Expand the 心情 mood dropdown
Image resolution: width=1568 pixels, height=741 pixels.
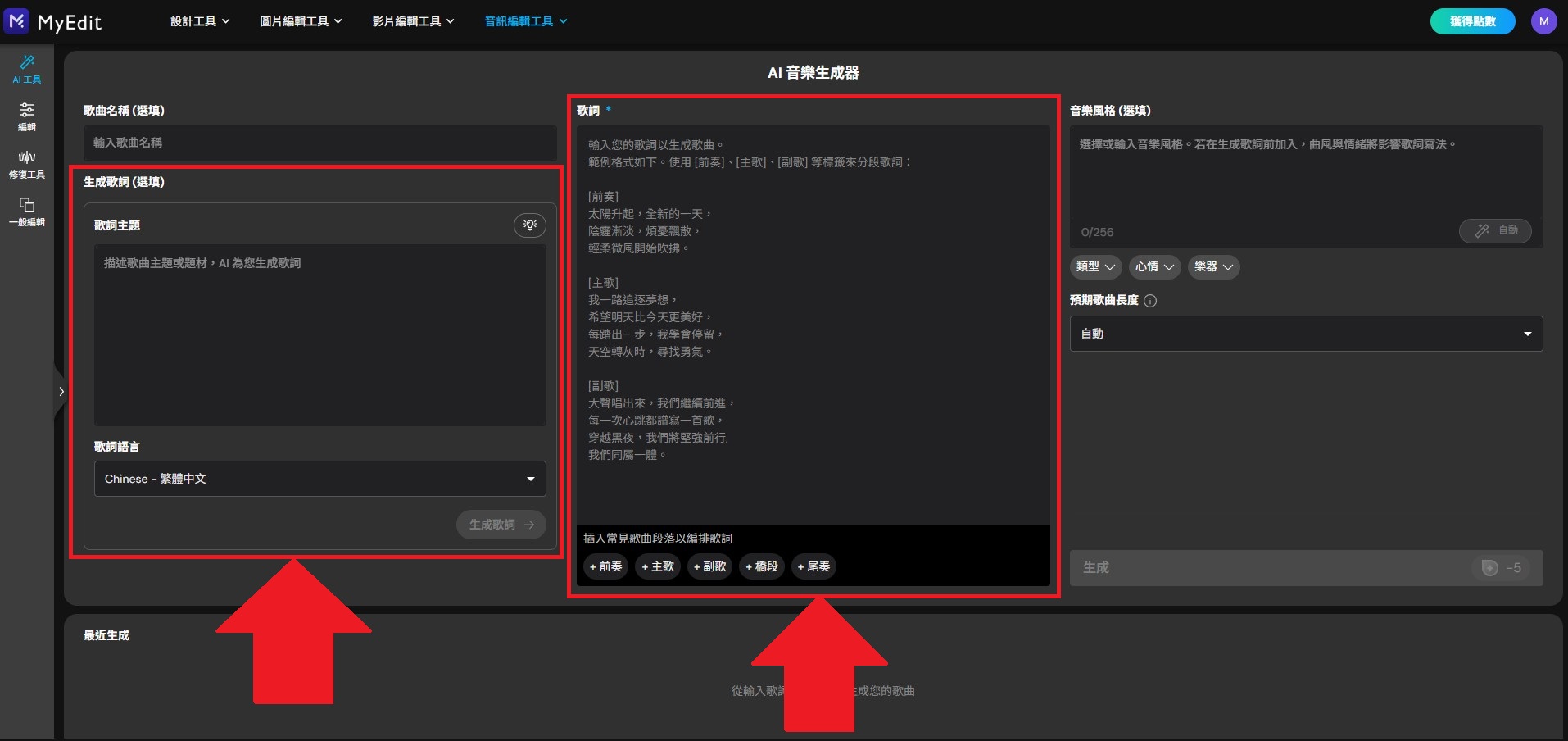tap(1154, 267)
